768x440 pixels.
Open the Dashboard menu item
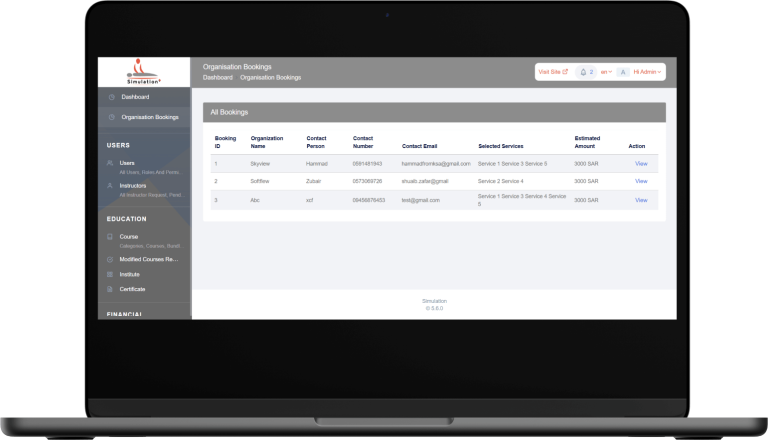[135, 97]
